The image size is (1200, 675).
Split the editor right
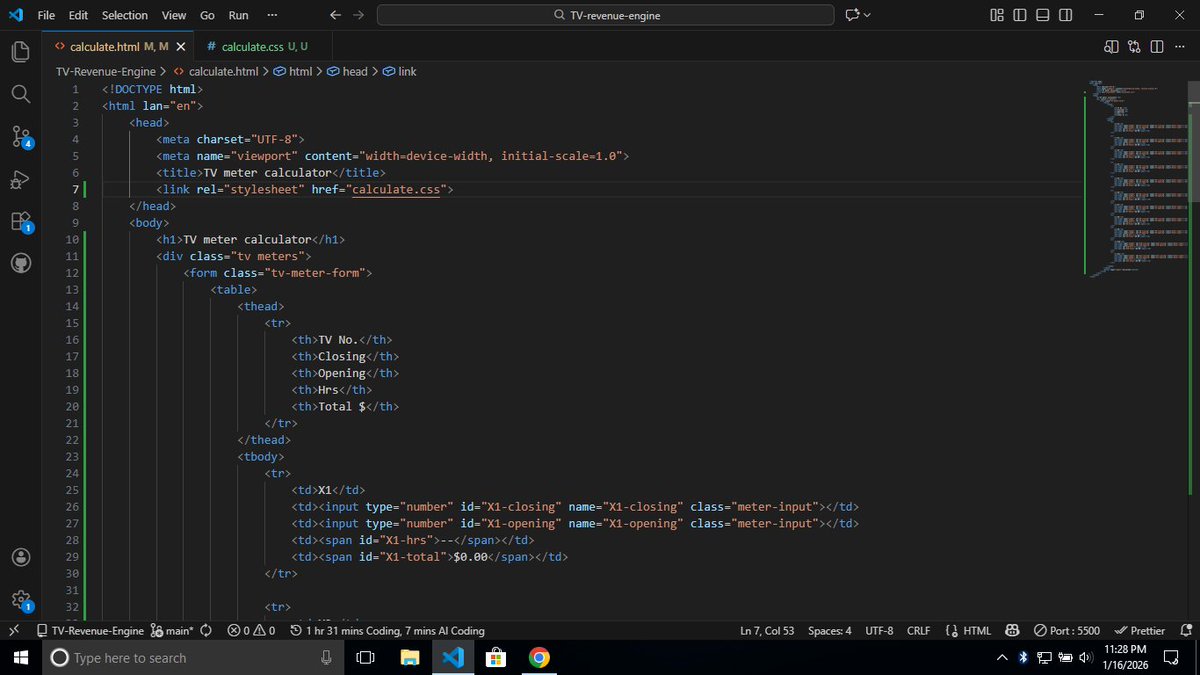(x=1157, y=46)
